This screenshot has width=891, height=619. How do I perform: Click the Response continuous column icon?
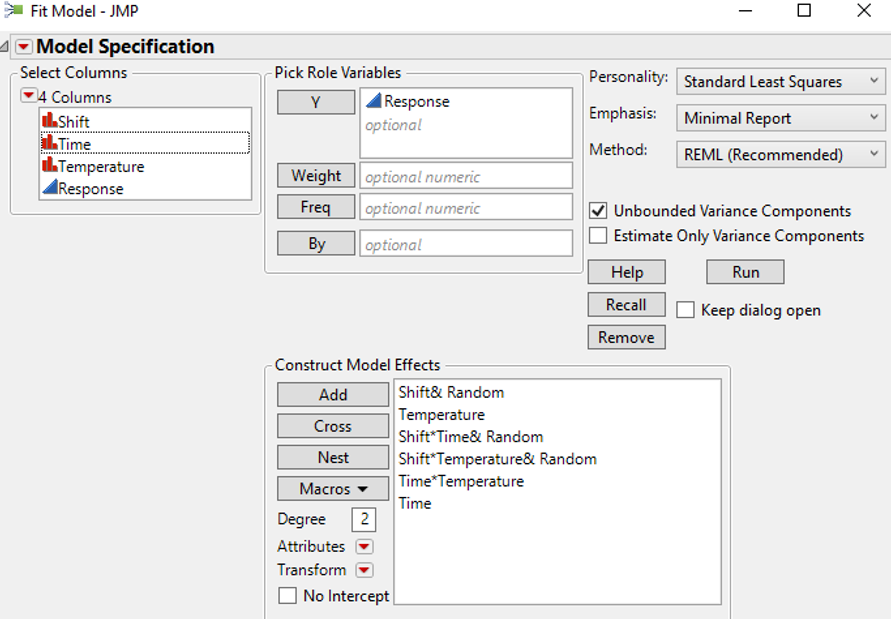coord(49,188)
